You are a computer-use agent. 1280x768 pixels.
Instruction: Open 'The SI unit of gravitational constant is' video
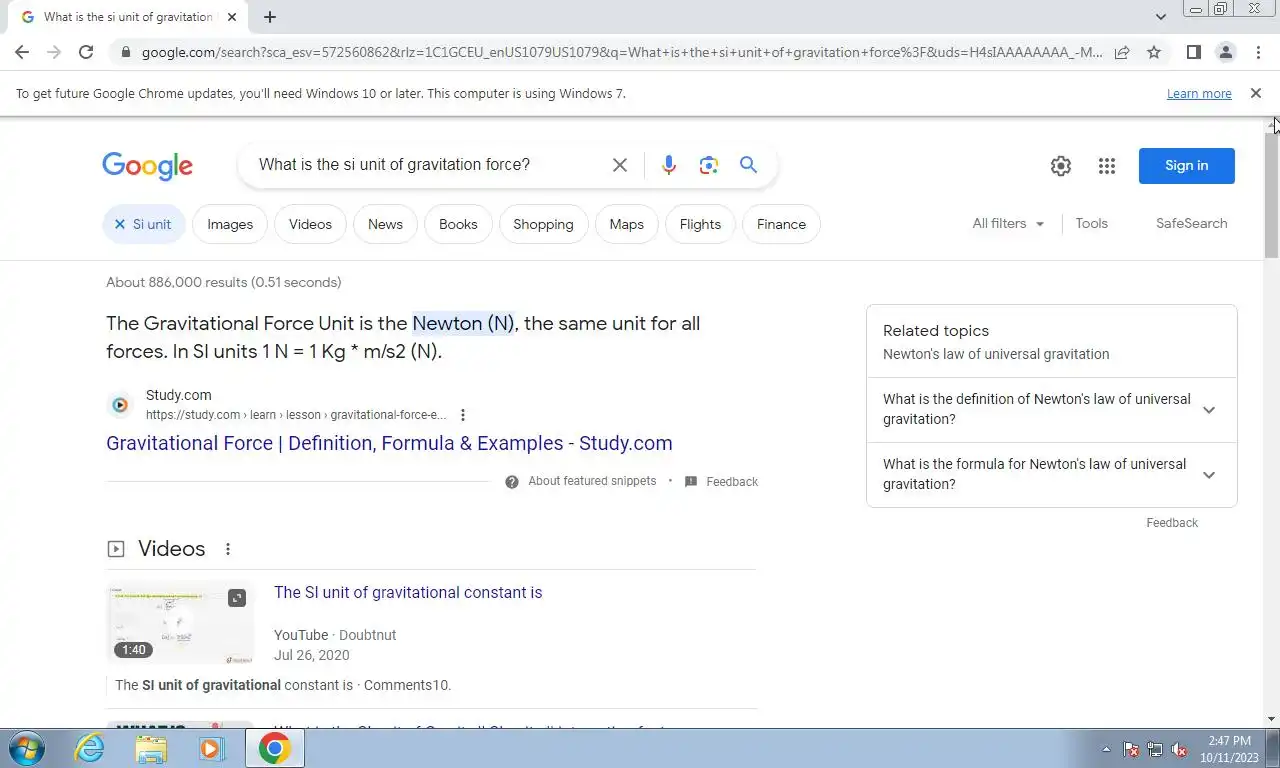[408, 593]
